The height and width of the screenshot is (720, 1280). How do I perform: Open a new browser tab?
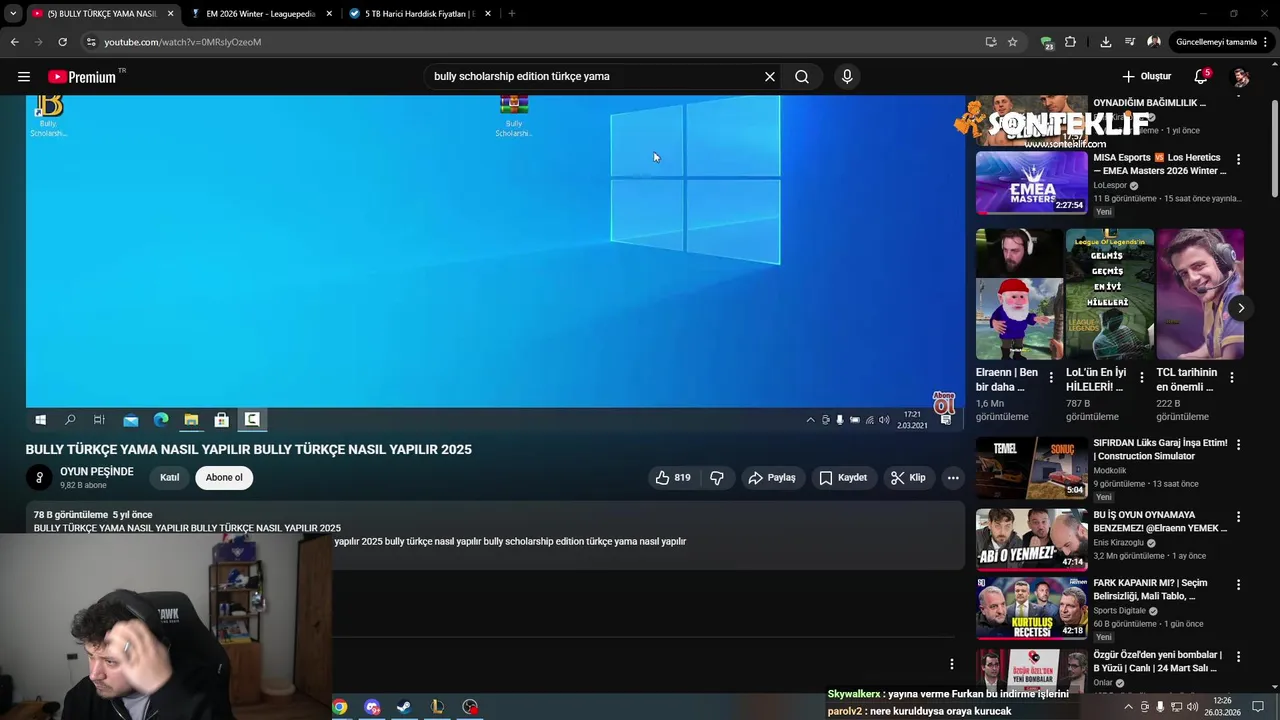[512, 14]
